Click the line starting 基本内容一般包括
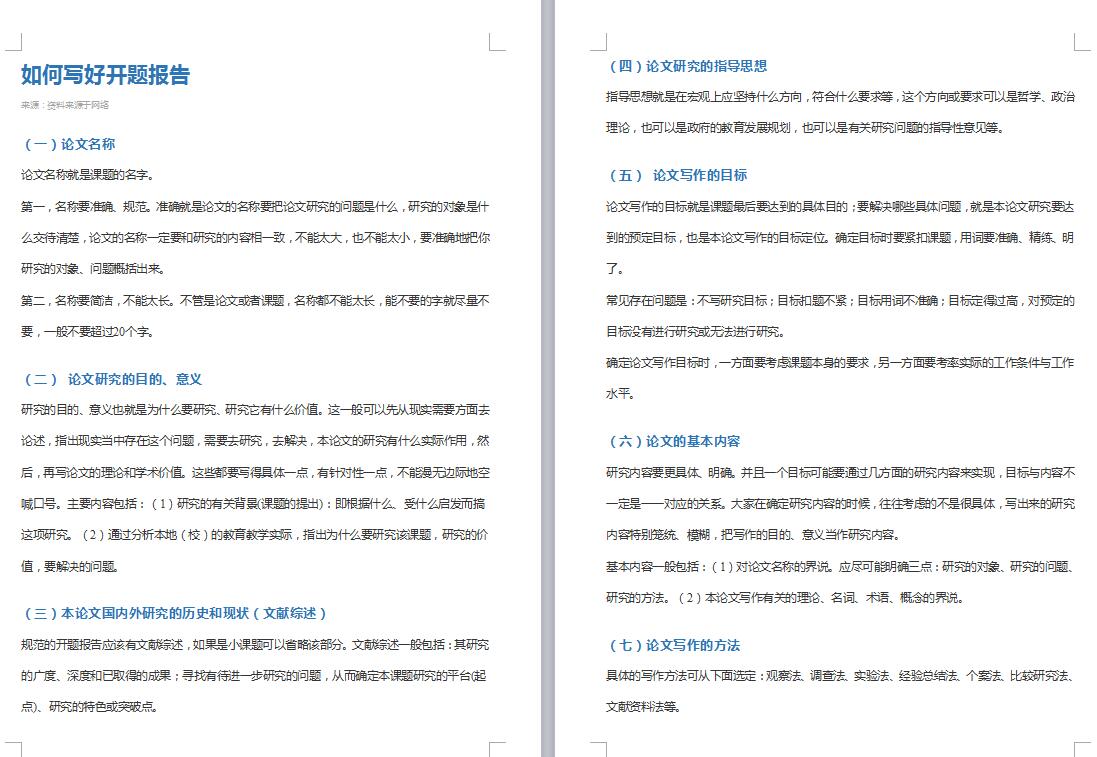 click(840, 567)
